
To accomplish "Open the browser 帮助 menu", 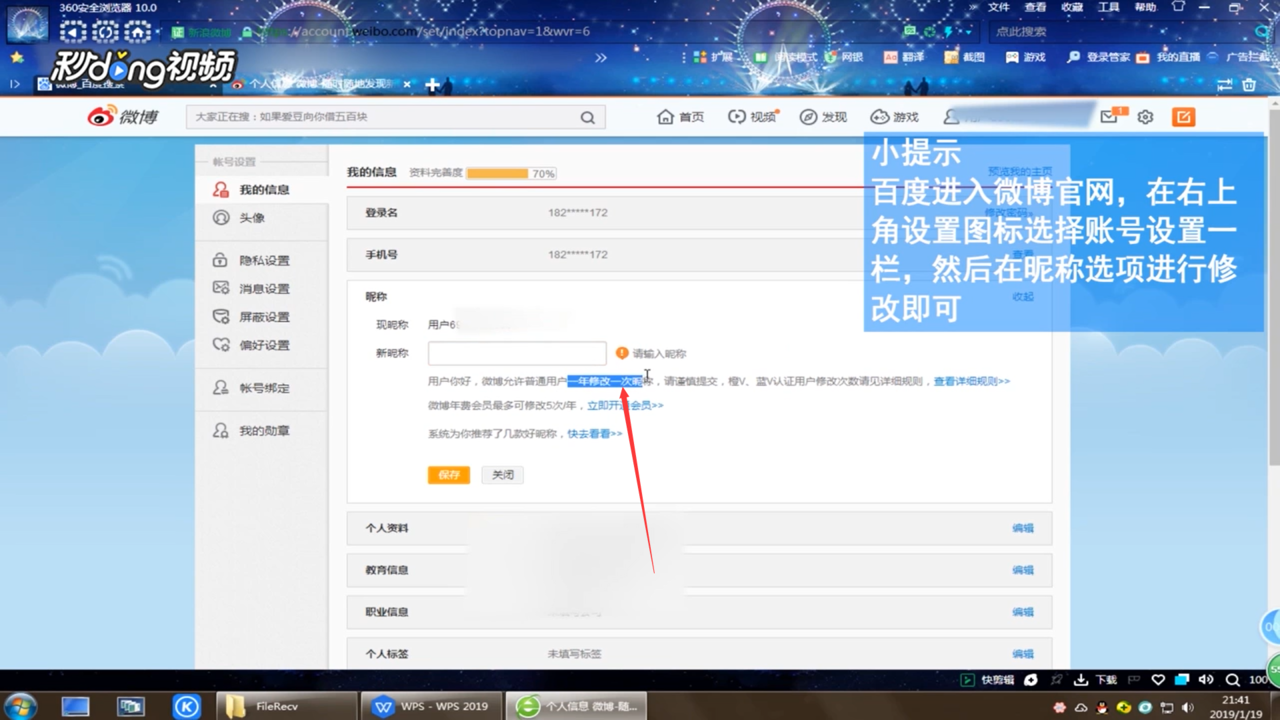I will pos(1145,7).
